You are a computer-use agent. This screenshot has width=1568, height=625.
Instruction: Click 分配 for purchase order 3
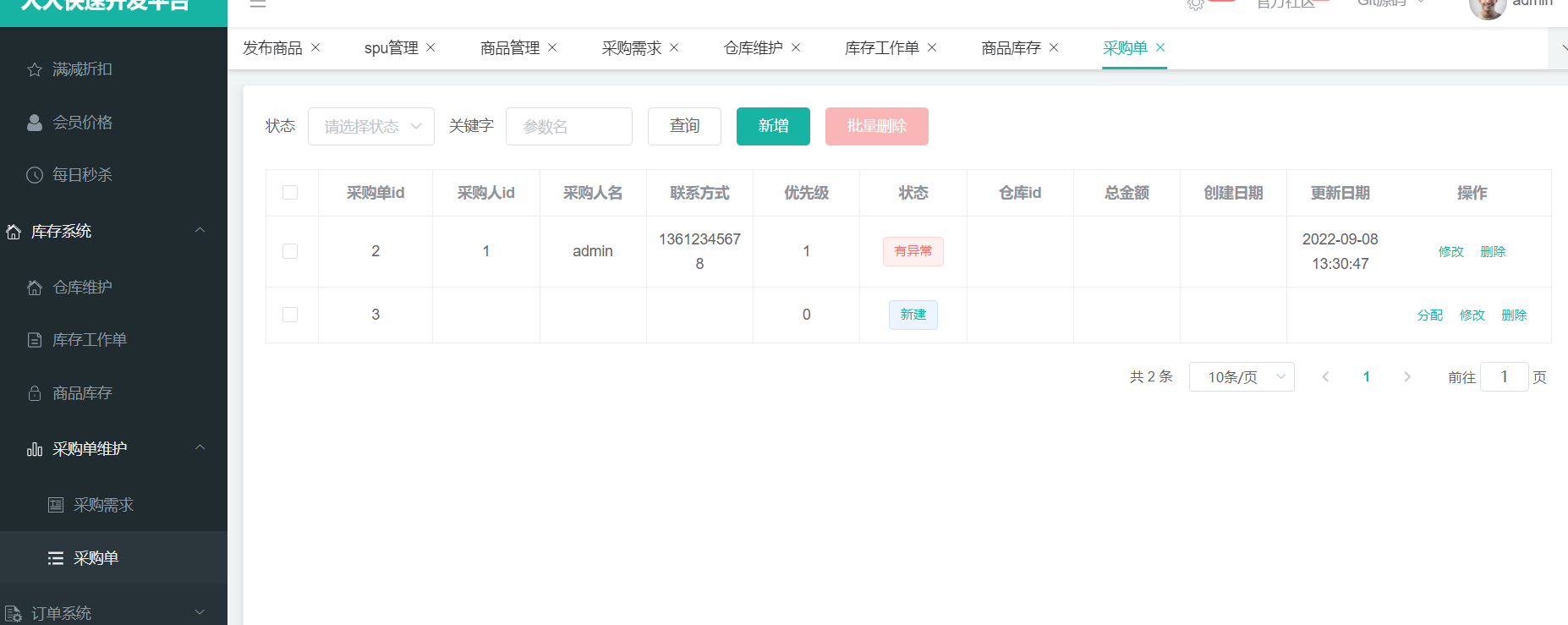(x=1430, y=315)
